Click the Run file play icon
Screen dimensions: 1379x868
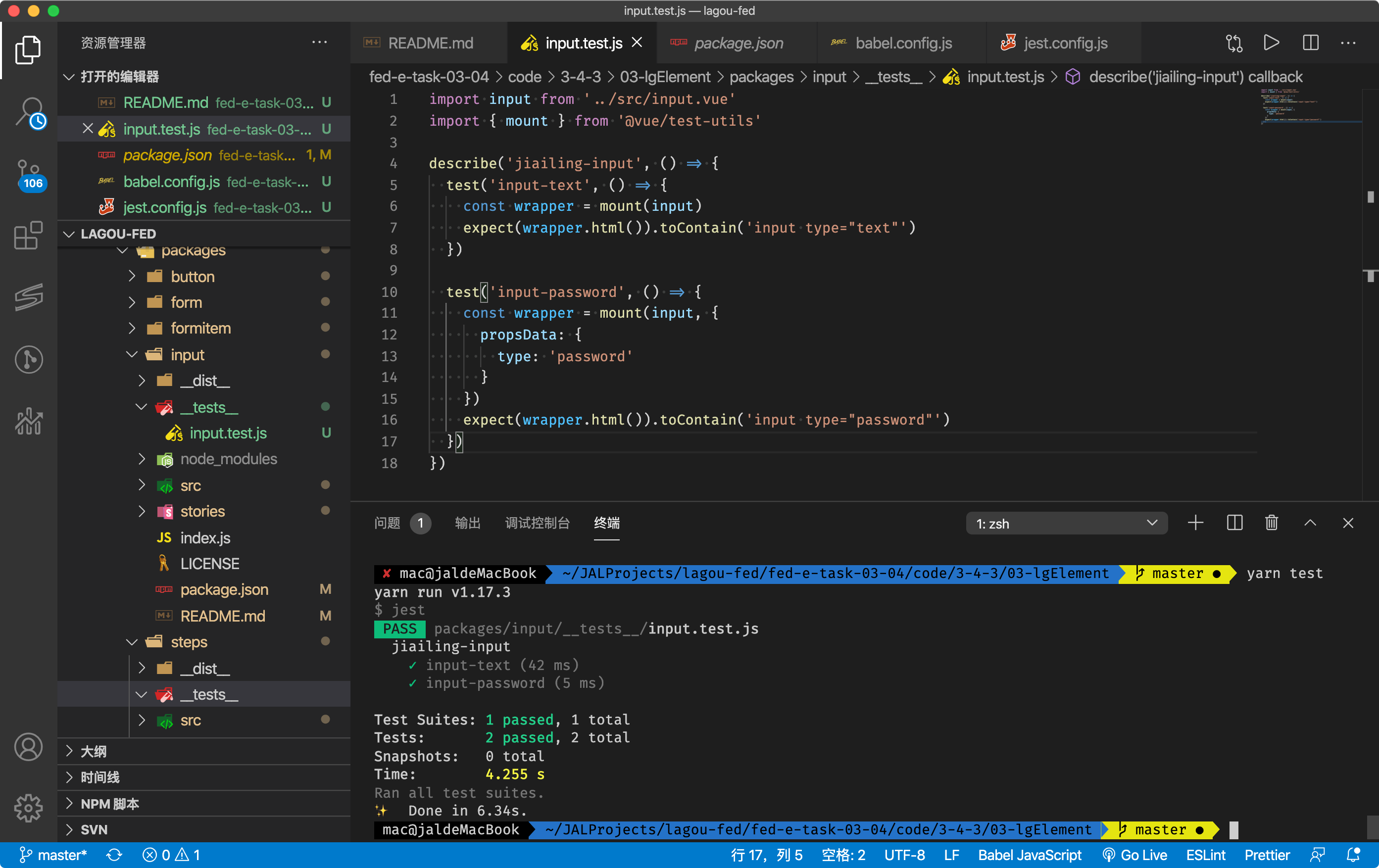(1271, 43)
